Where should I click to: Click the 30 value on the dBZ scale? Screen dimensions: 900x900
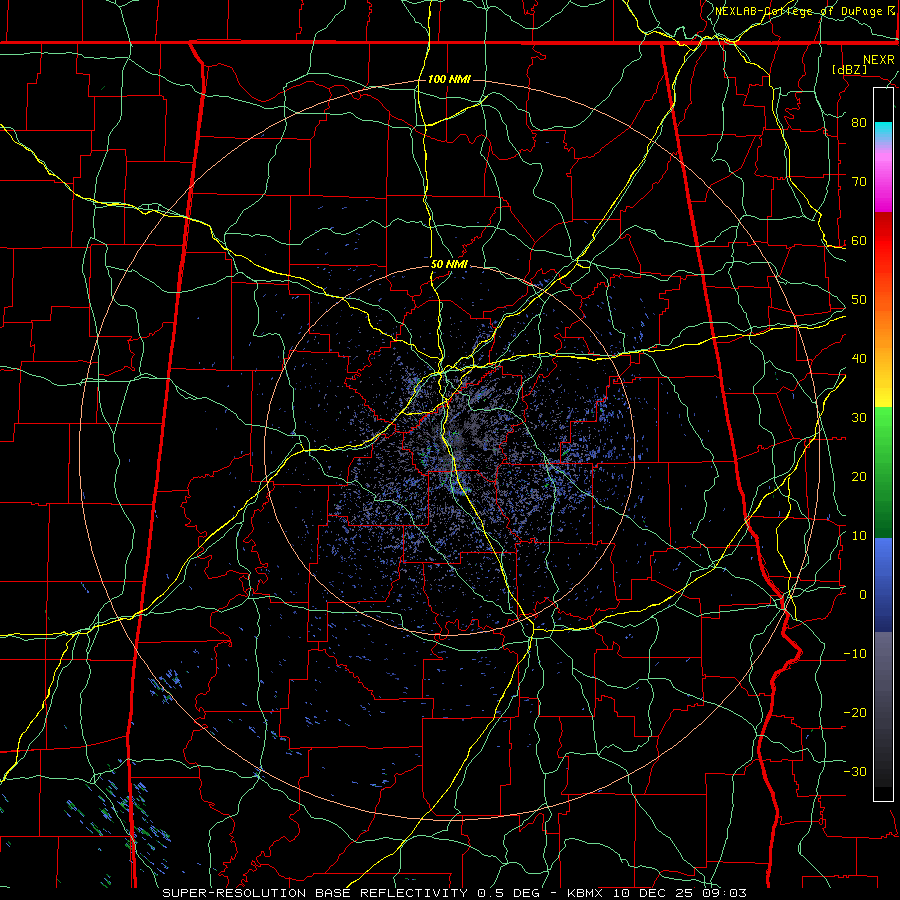(x=859, y=417)
